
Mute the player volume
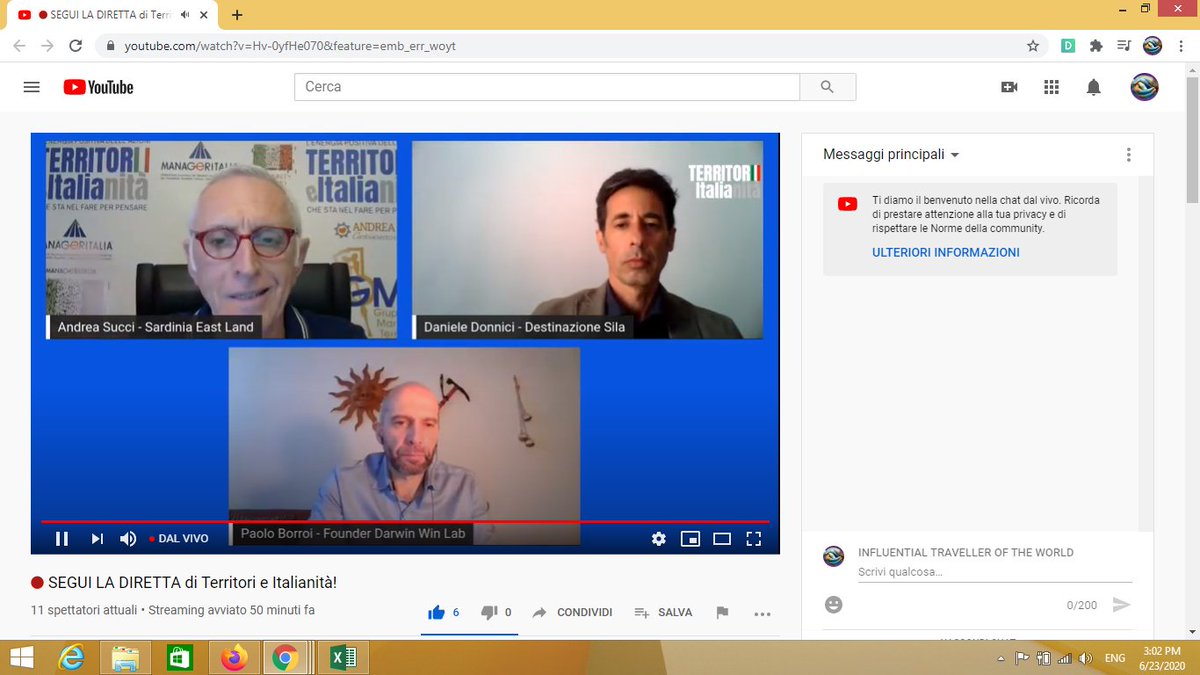tap(128, 538)
